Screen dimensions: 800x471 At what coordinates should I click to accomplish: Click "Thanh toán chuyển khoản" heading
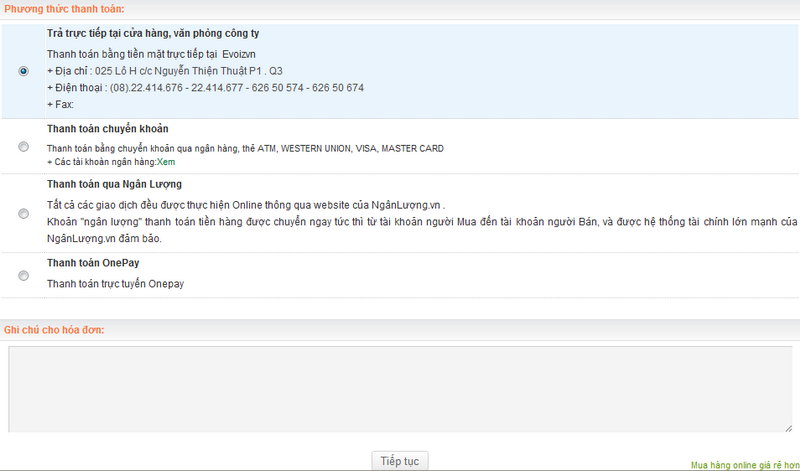(108, 129)
